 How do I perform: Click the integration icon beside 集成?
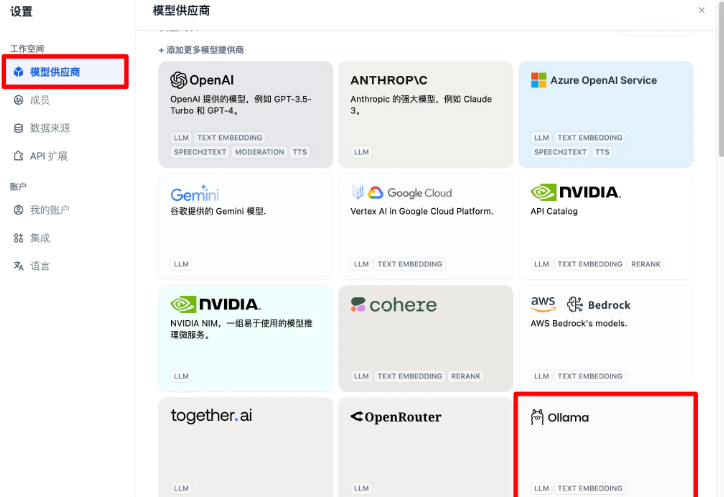pyautogui.click(x=18, y=238)
